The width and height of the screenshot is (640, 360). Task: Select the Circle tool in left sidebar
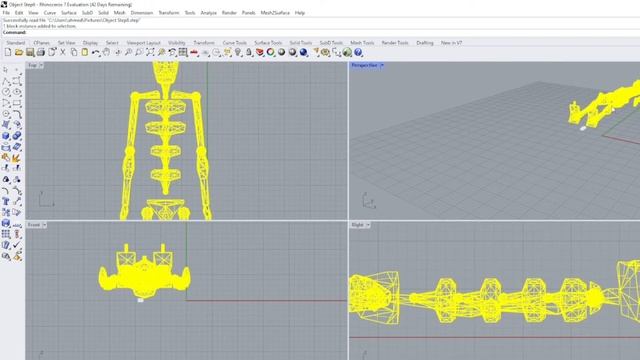click(6, 92)
